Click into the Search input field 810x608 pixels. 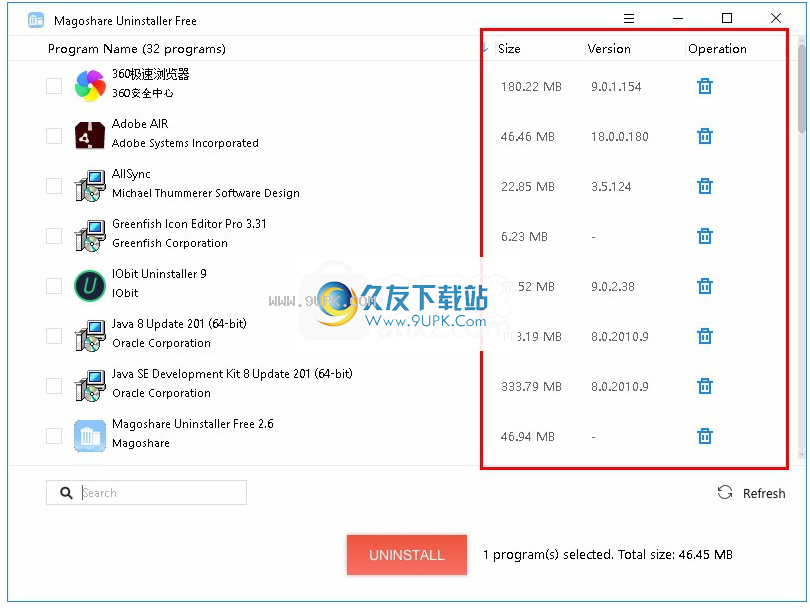point(146,492)
